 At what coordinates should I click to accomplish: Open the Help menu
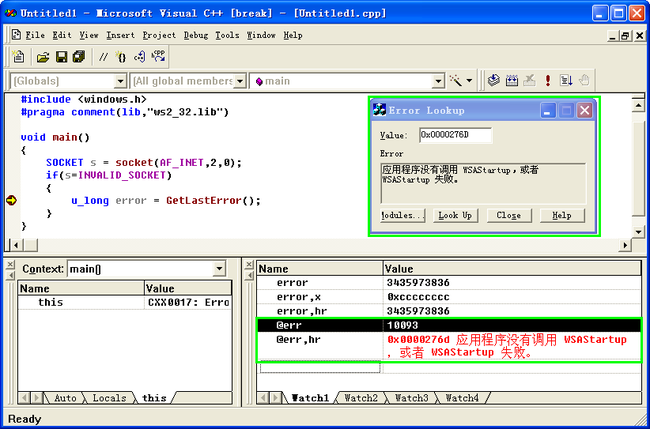pos(293,35)
